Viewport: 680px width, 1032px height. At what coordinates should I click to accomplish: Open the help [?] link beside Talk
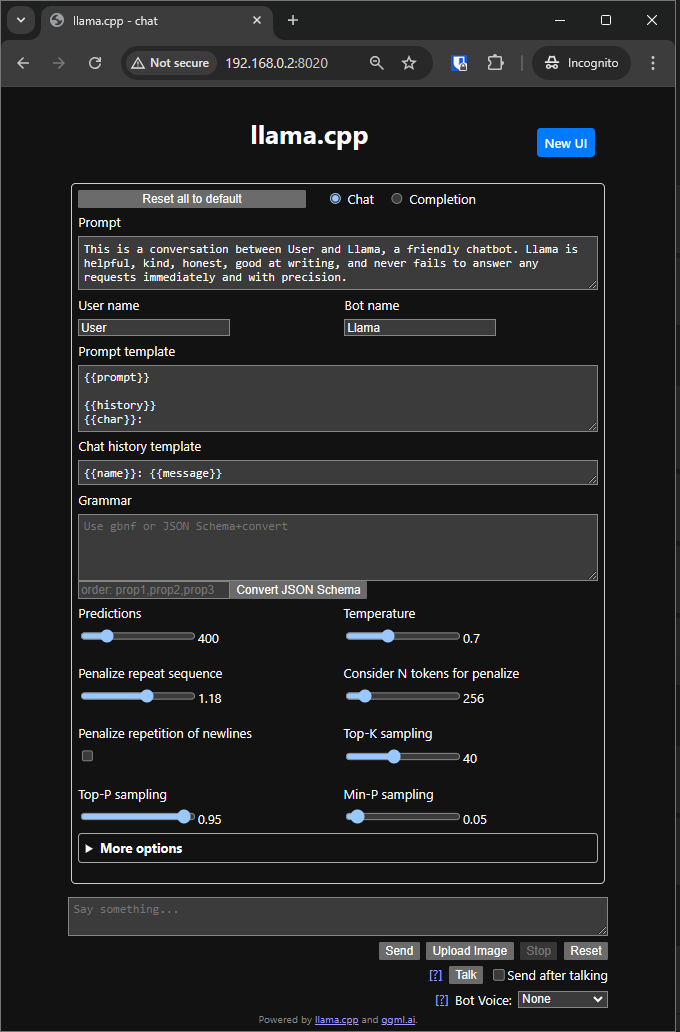[x=435, y=975]
